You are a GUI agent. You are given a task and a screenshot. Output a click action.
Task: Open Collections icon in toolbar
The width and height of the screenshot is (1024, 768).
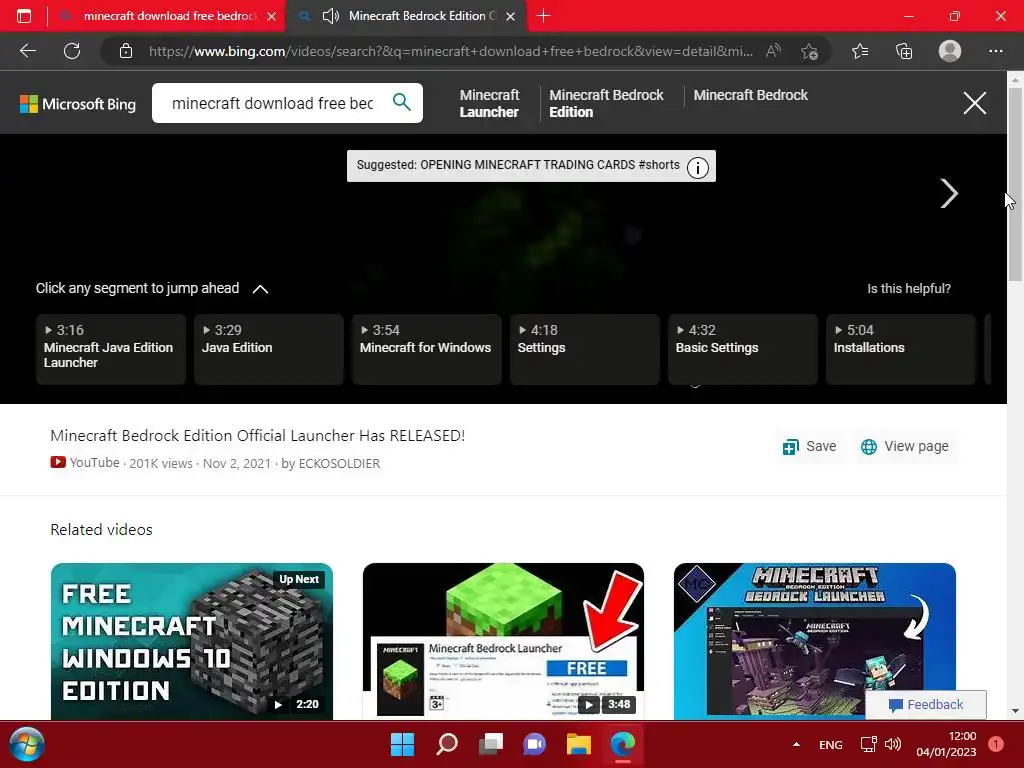[904, 51]
